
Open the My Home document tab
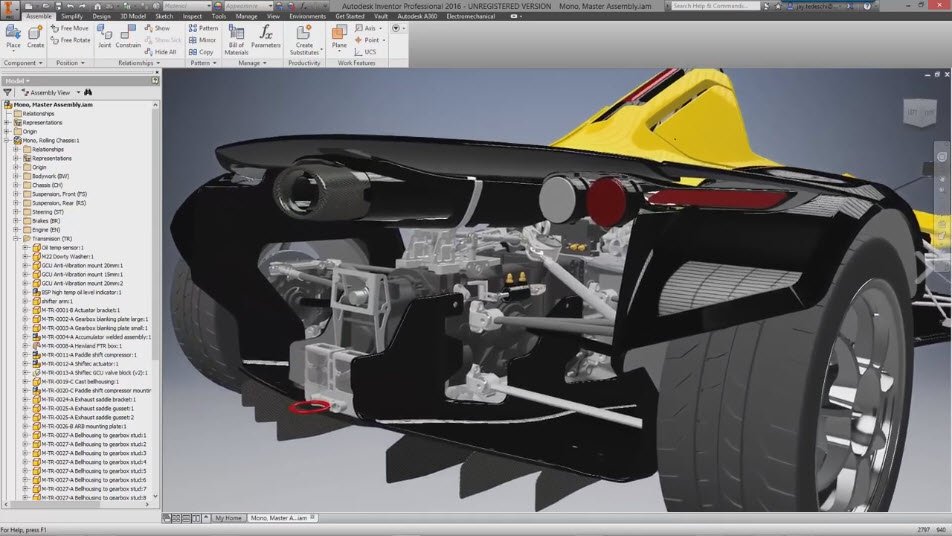228,518
